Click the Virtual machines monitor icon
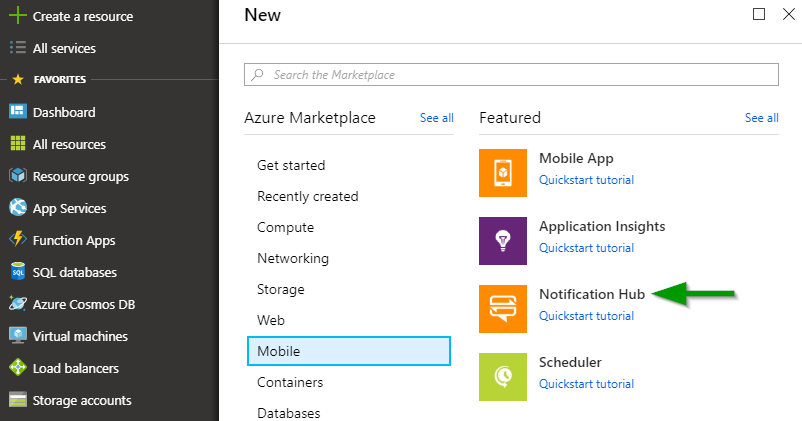Viewport: 802px width, 421px height. coord(18,336)
